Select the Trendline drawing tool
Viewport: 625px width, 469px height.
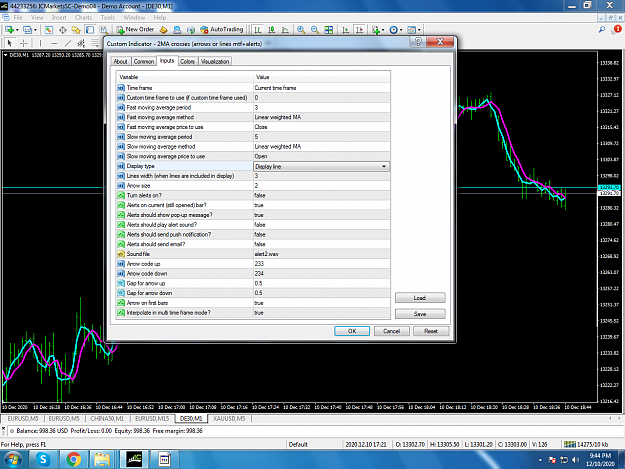[68, 43]
